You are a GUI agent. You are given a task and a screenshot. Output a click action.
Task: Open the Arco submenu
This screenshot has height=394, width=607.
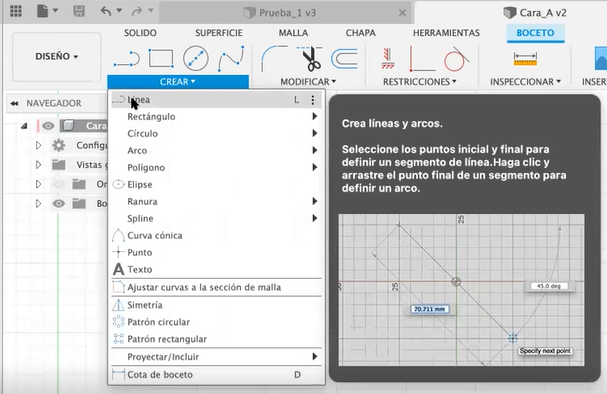pyautogui.click(x=217, y=151)
